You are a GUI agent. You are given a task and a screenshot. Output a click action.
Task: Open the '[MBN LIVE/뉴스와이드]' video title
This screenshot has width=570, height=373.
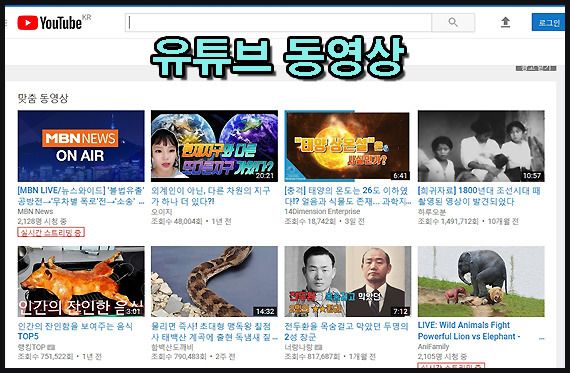81,196
